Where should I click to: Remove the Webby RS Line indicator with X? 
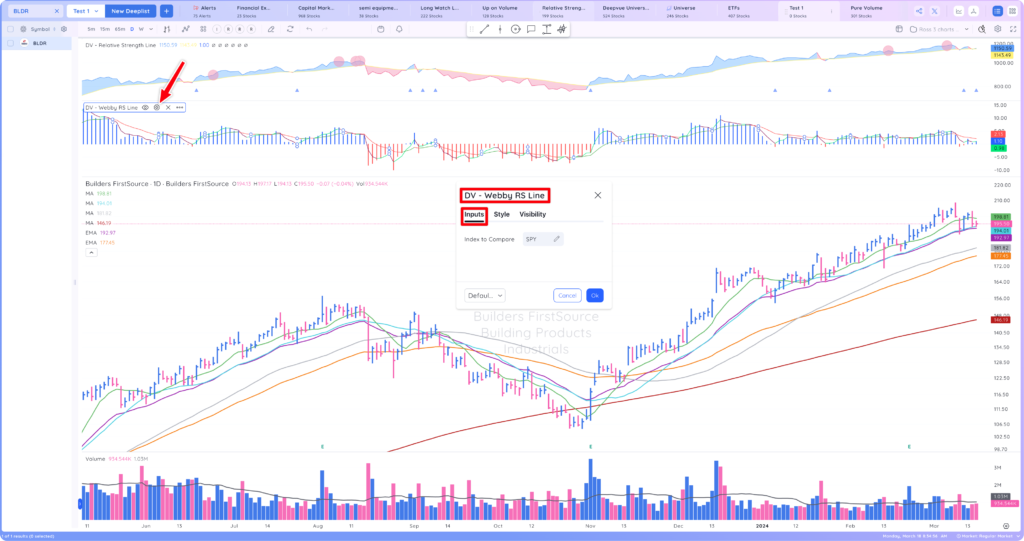[168, 107]
